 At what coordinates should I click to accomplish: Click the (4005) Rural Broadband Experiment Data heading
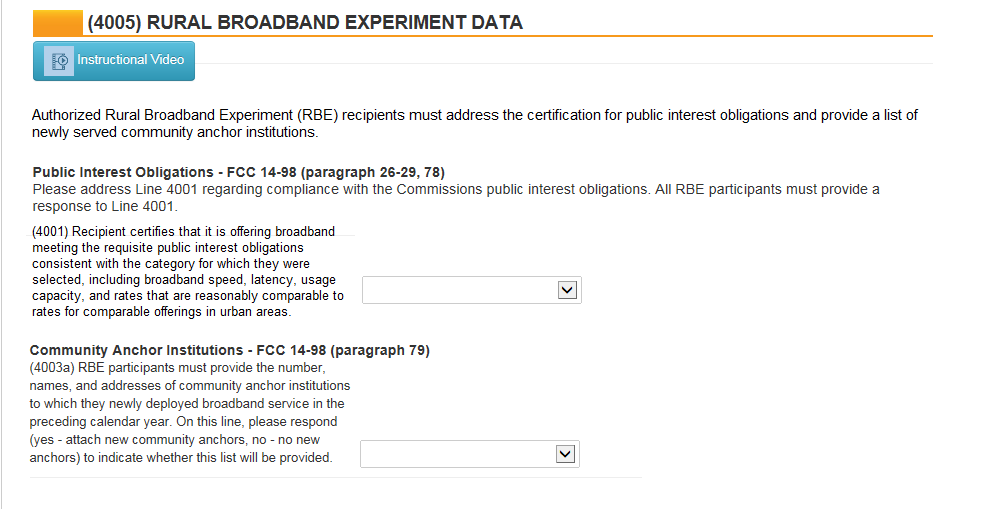coord(305,22)
